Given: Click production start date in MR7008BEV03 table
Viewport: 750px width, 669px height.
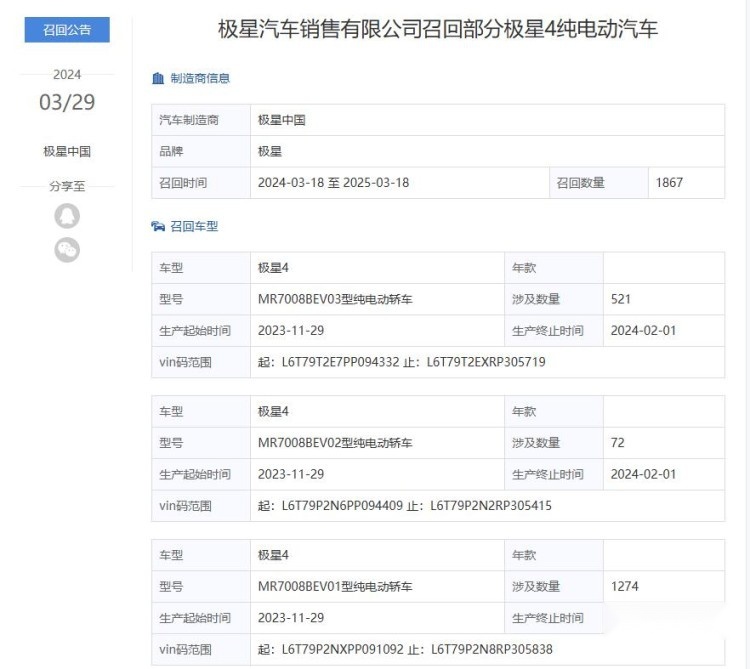Looking at the screenshot, I should tap(291, 330).
